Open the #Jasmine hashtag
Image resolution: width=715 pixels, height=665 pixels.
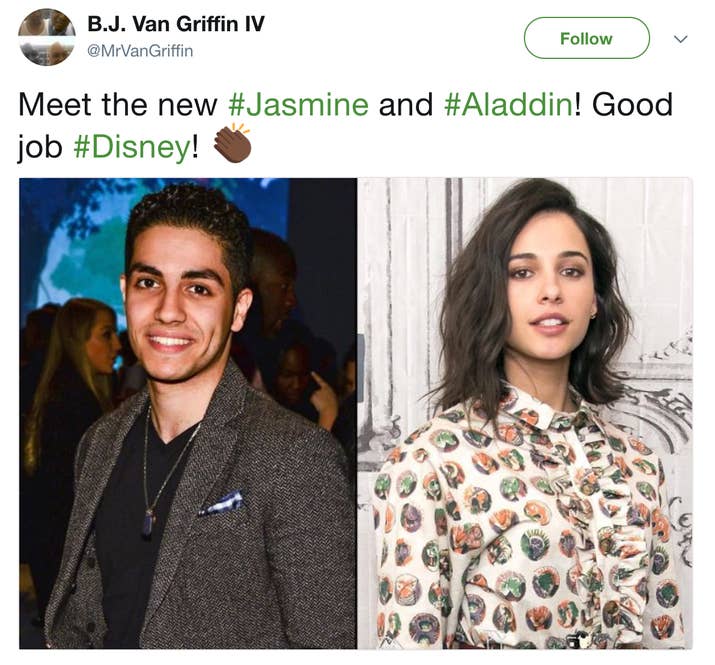(x=298, y=104)
